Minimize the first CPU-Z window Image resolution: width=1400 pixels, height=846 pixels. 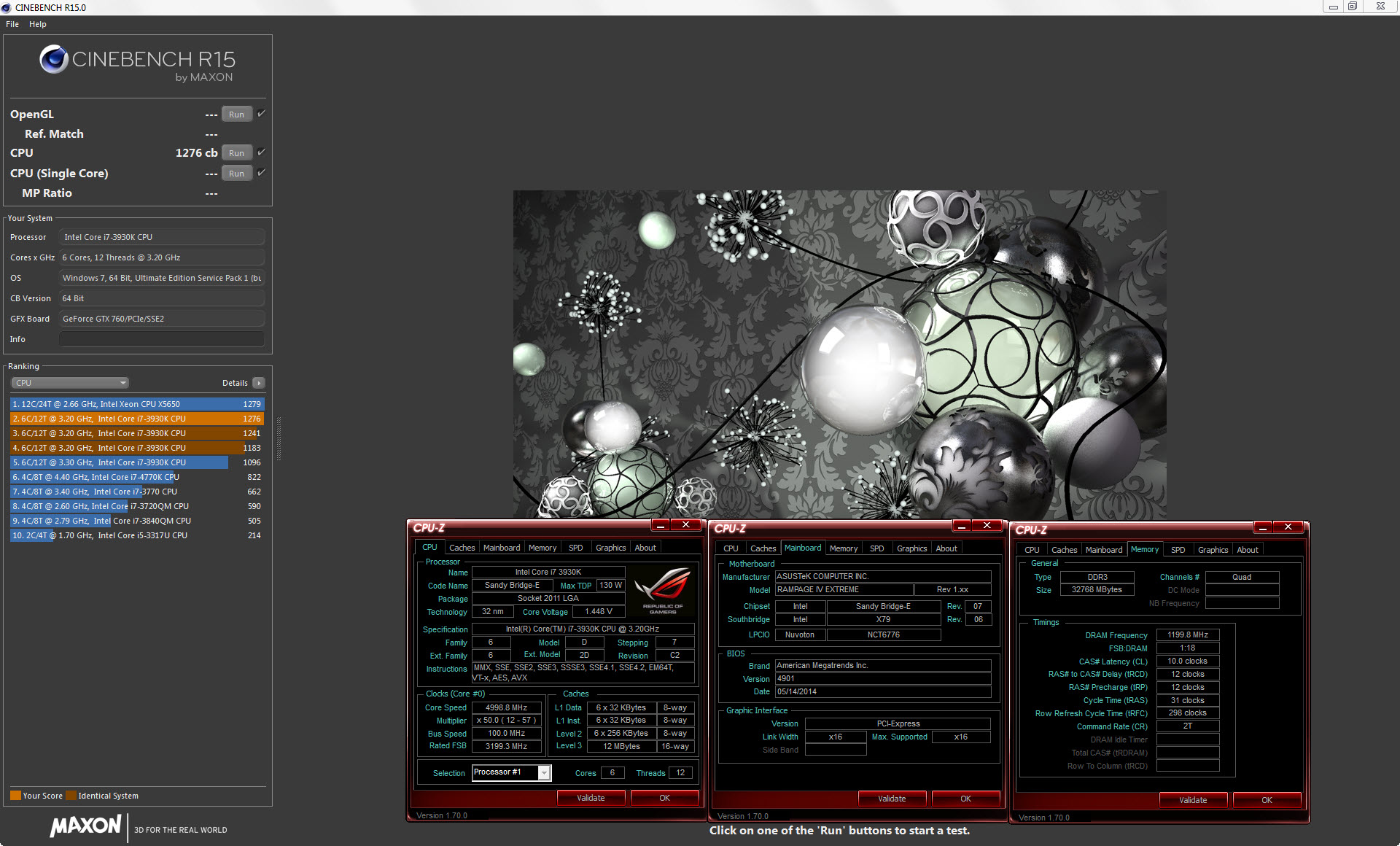[661, 526]
